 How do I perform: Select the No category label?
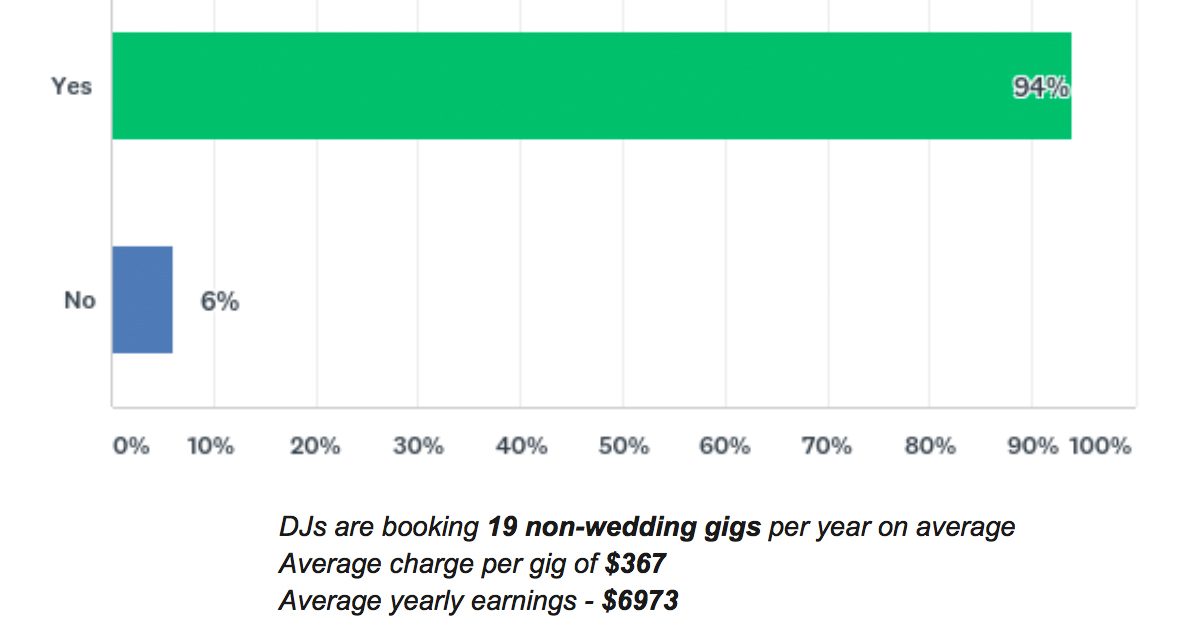[x=79, y=301]
